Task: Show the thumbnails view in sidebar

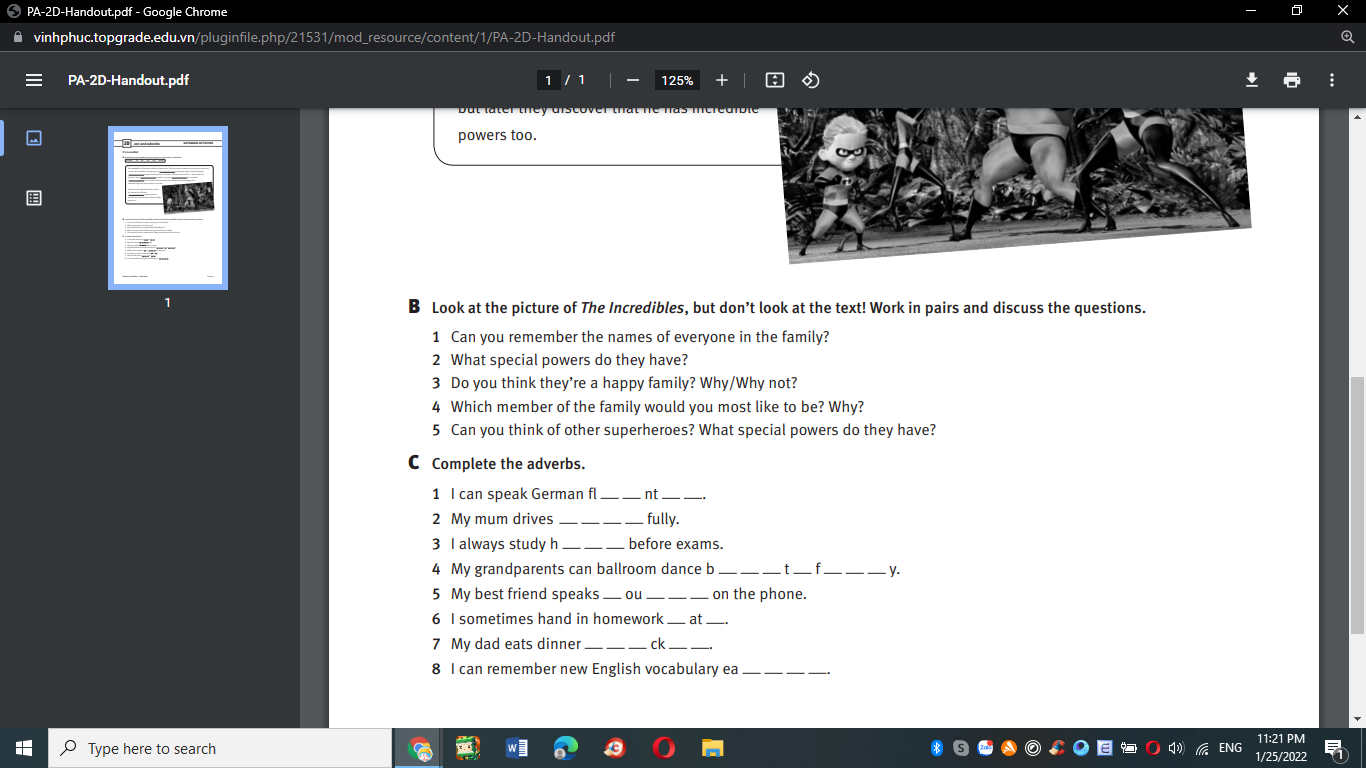Action: pos(34,138)
